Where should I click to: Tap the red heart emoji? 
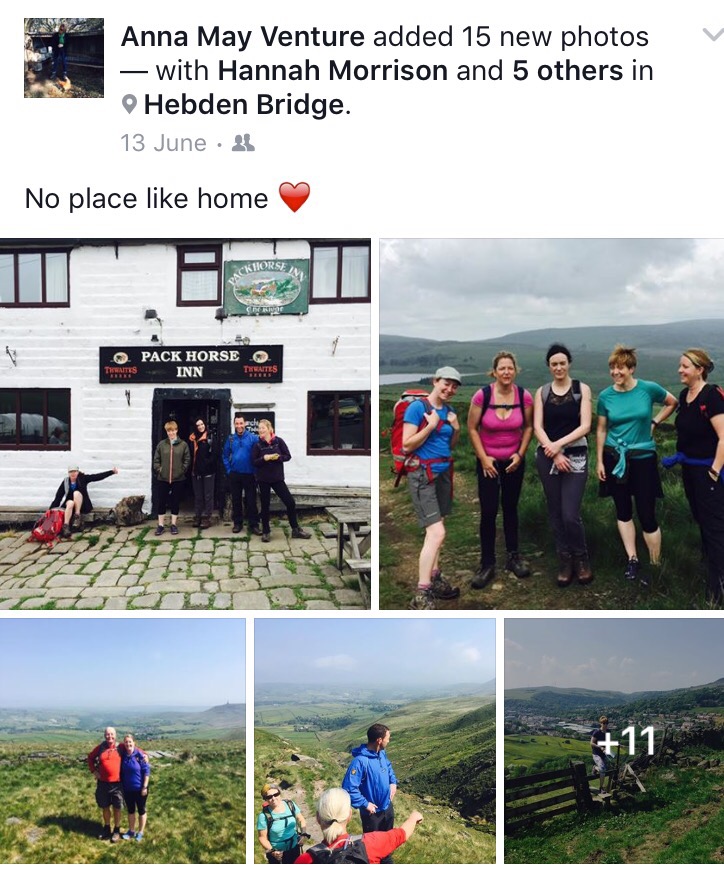294,197
